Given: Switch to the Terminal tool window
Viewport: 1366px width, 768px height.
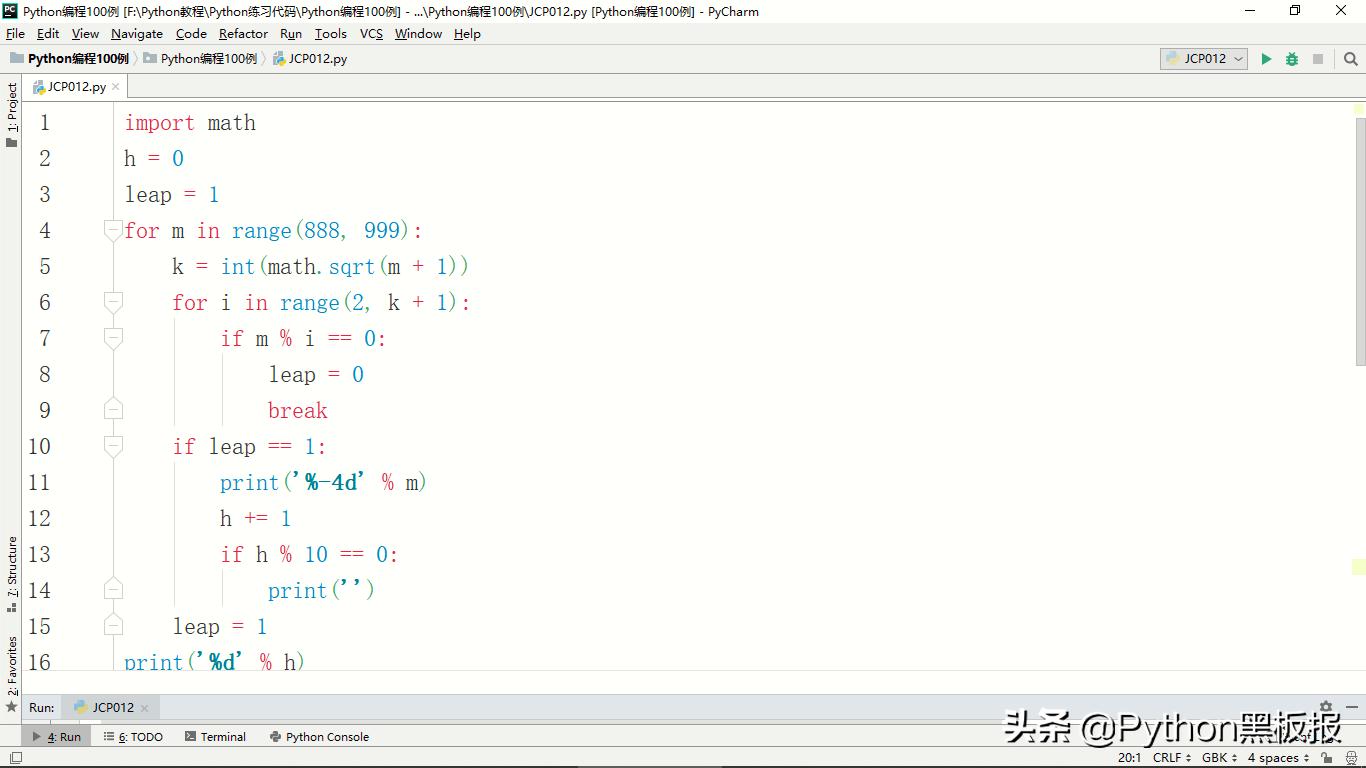Looking at the screenshot, I should coord(215,737).
